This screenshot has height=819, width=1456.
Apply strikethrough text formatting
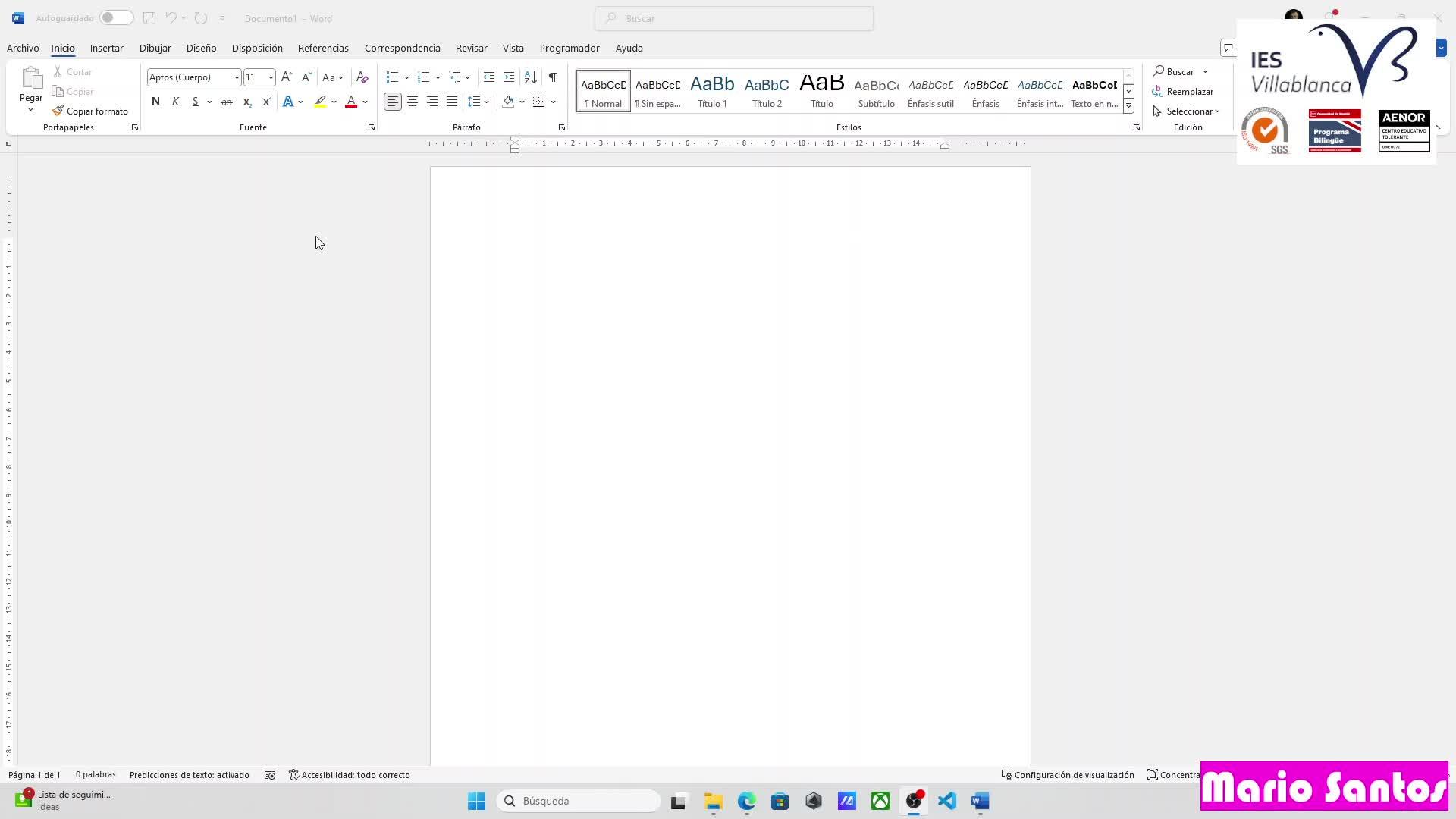[226, 102]
